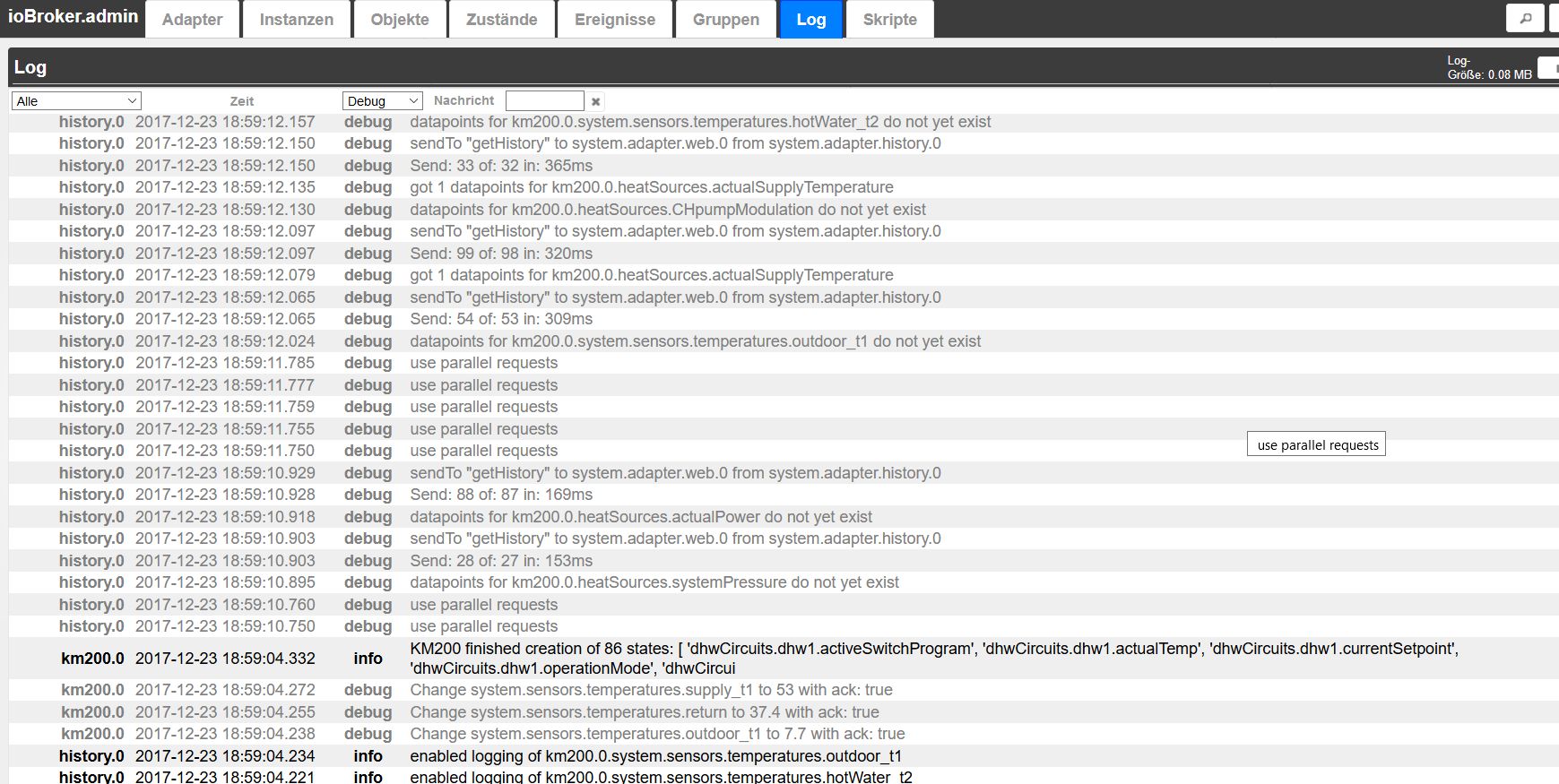The width and height of the screenshot is (1559, 784).
Task: Select message 'Send: 99 of: 98 in: 320ms'
Action: tap(501, 254)
